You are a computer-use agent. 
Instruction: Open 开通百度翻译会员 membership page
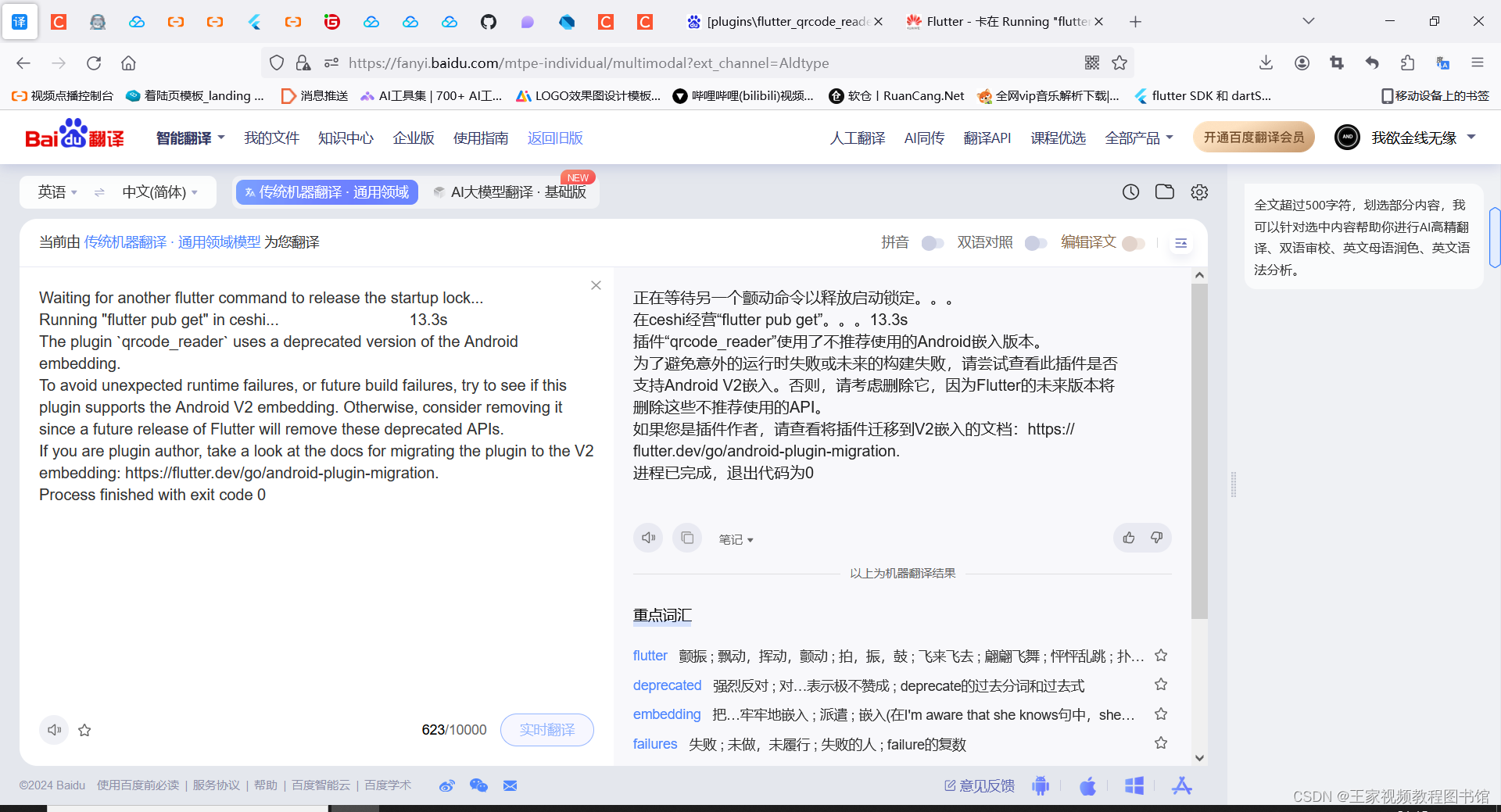point(1253,137)
